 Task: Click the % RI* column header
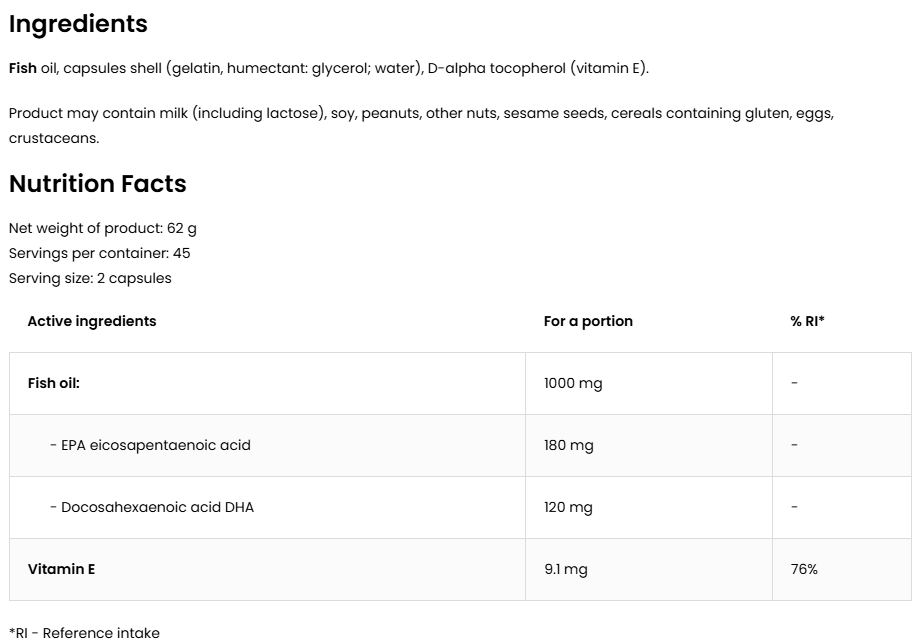pos(807,321)
